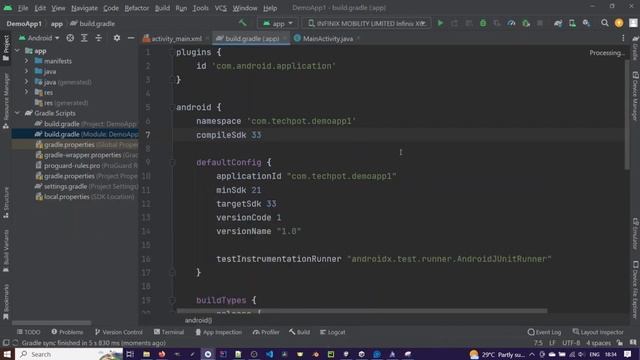640x360 pixels.
Task: Open the App Inspection tool window
Action: pyautogui.click(x=219, y=332)
